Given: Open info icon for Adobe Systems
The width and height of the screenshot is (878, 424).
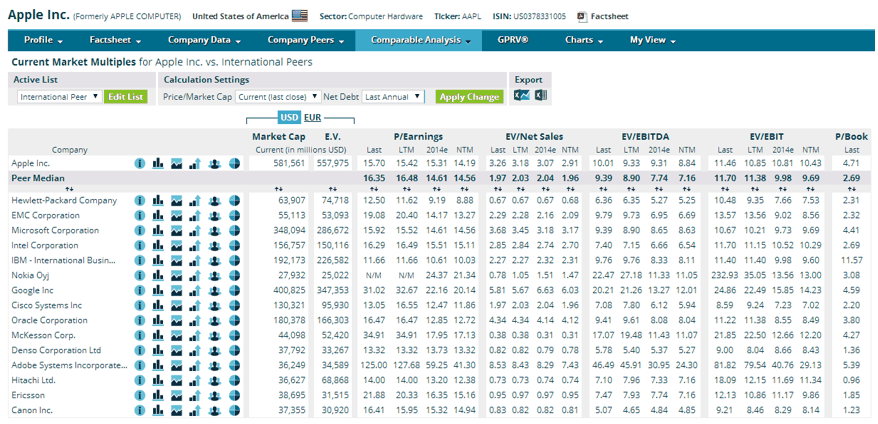Looking at the screenshot, I should 139,365.
